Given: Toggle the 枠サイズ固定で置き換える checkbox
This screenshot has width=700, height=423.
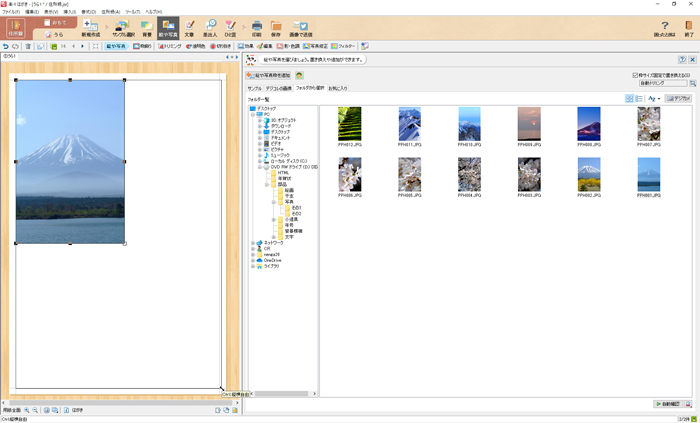Looking at the screenshot, I should coord(635,75).
